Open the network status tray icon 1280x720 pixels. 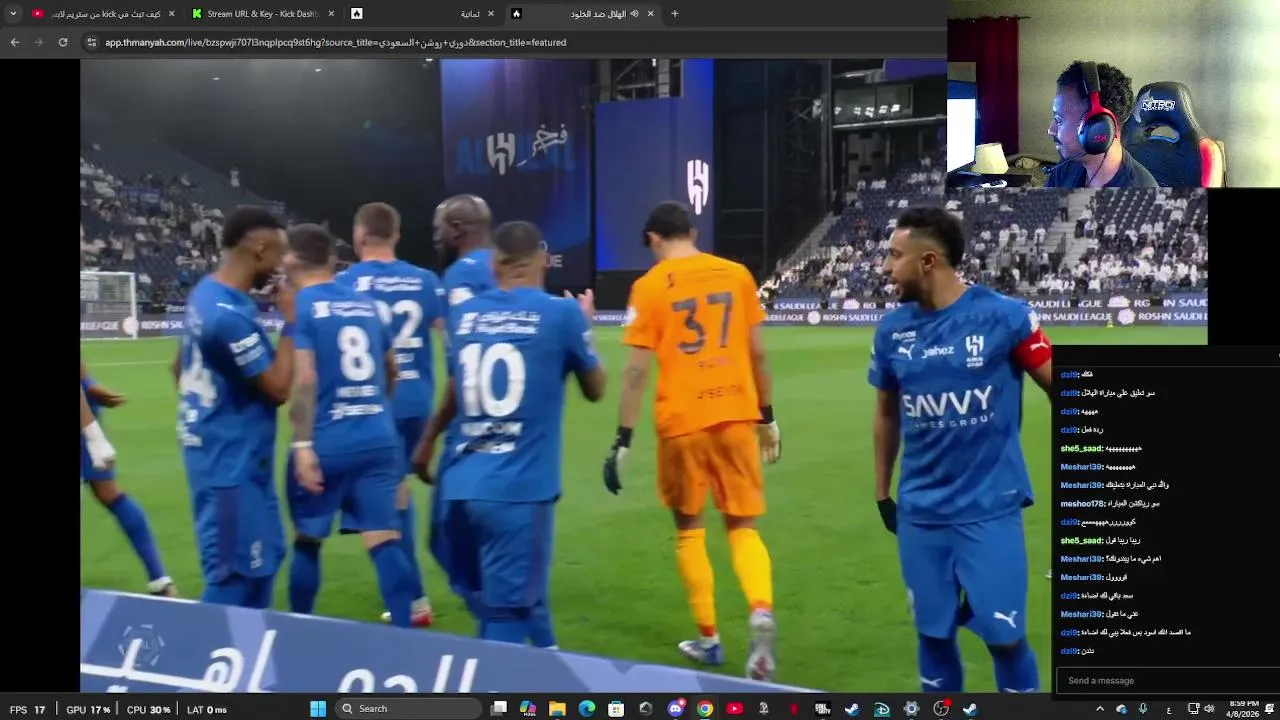(x=1193, y=709)
